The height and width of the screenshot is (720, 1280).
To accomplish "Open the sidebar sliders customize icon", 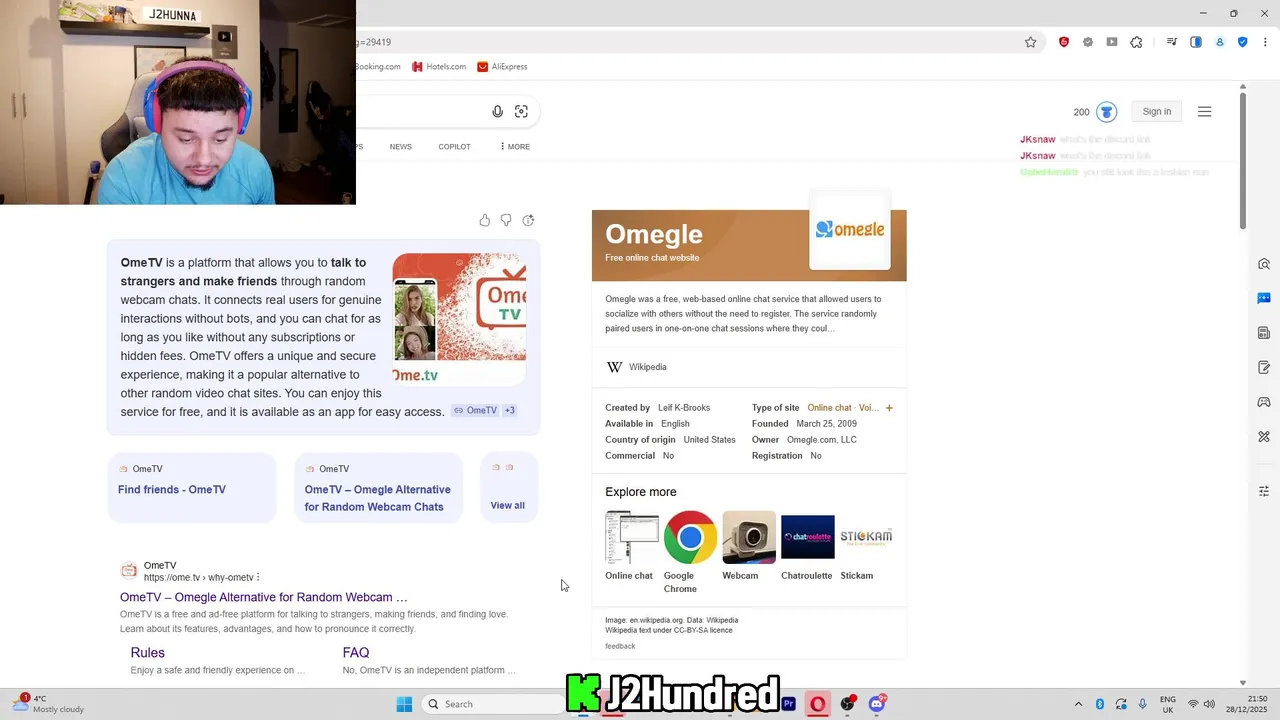I will click(x=1264, y=491).
